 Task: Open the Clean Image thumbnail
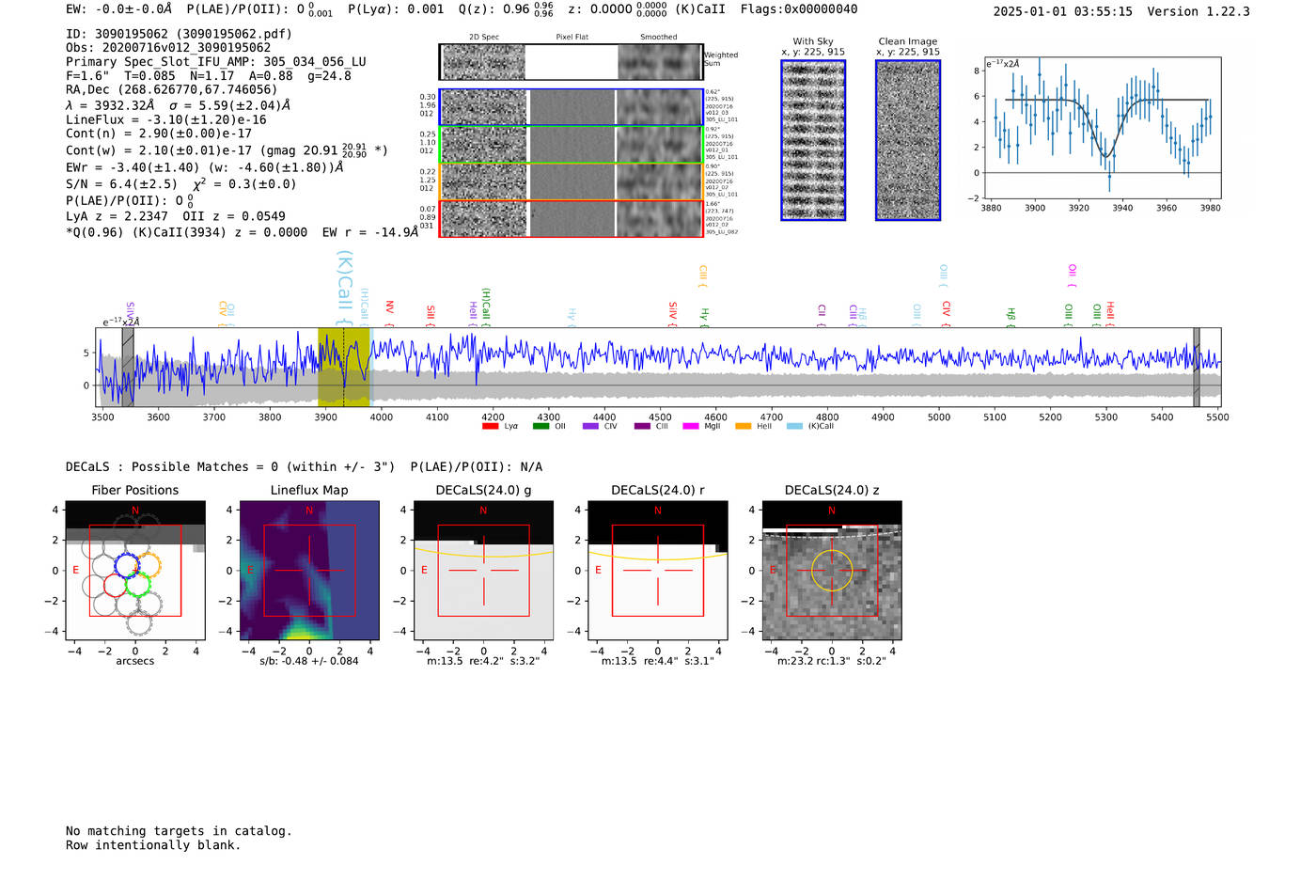pos(908,140)
